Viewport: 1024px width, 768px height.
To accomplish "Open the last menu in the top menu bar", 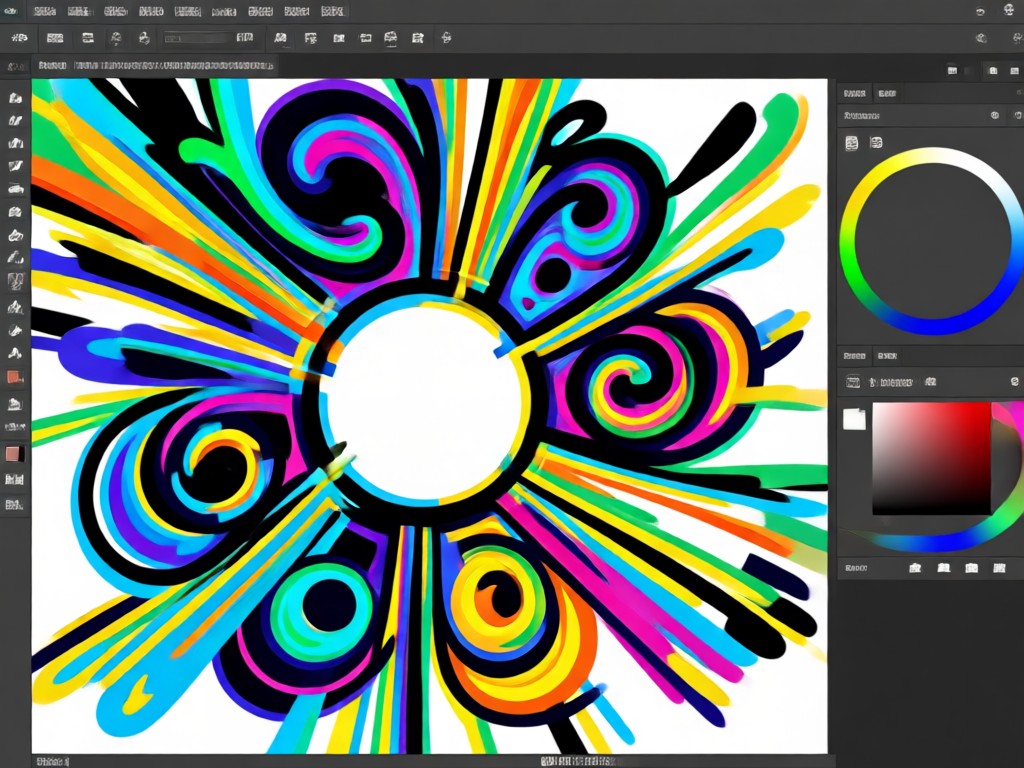I will [332, 11].
